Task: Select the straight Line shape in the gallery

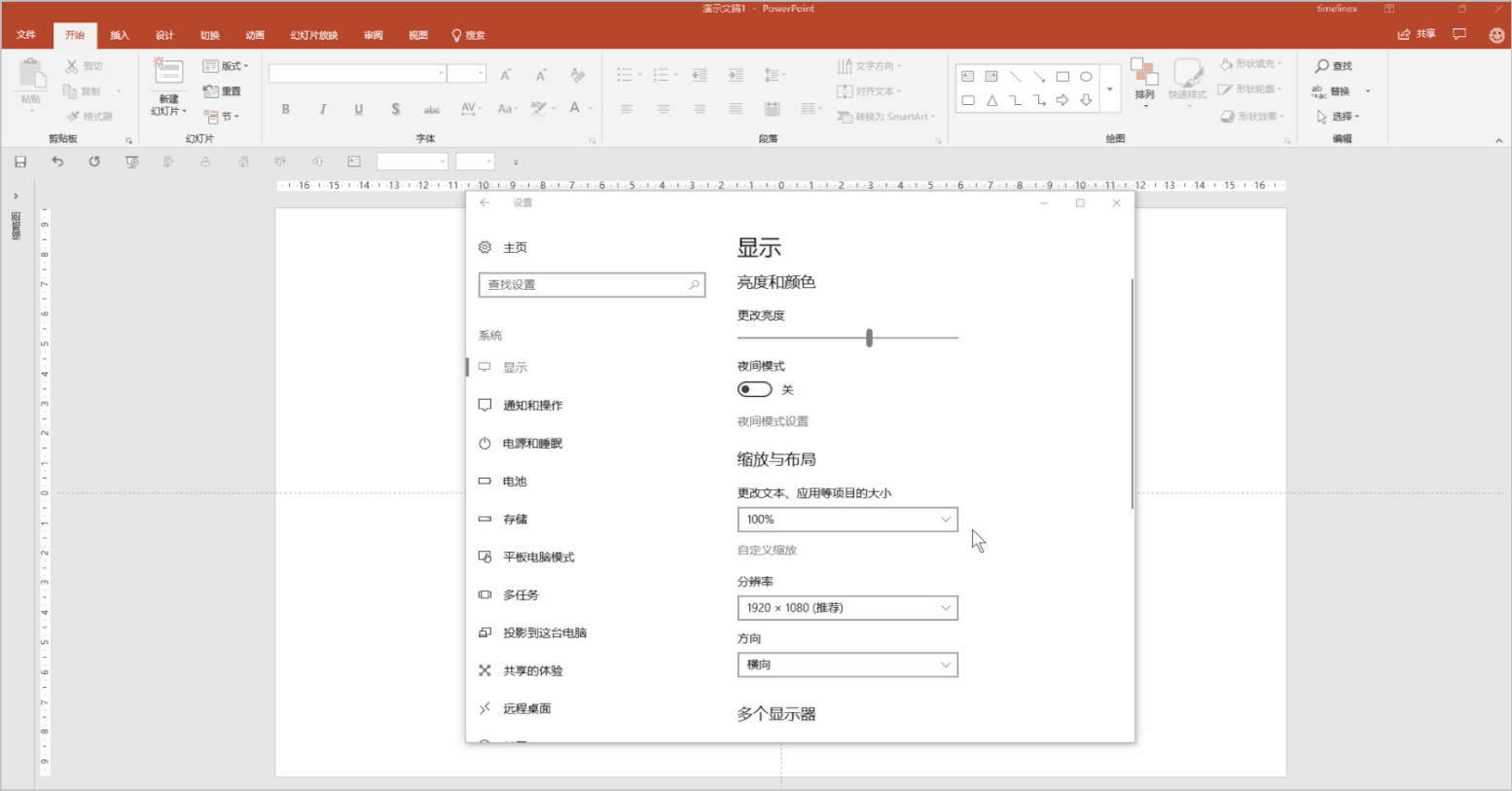Action: tap(1015, 76)
